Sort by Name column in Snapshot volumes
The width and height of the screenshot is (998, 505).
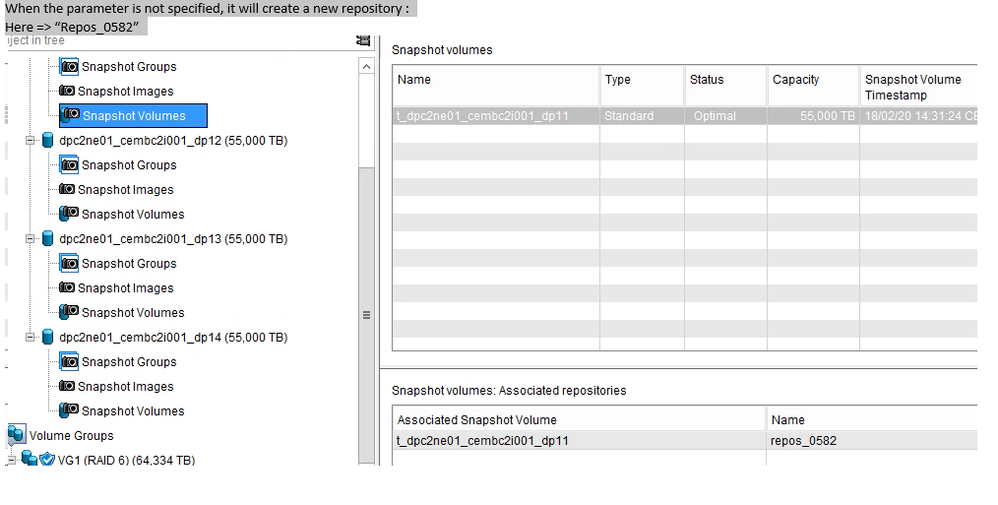tap(496, 86)
